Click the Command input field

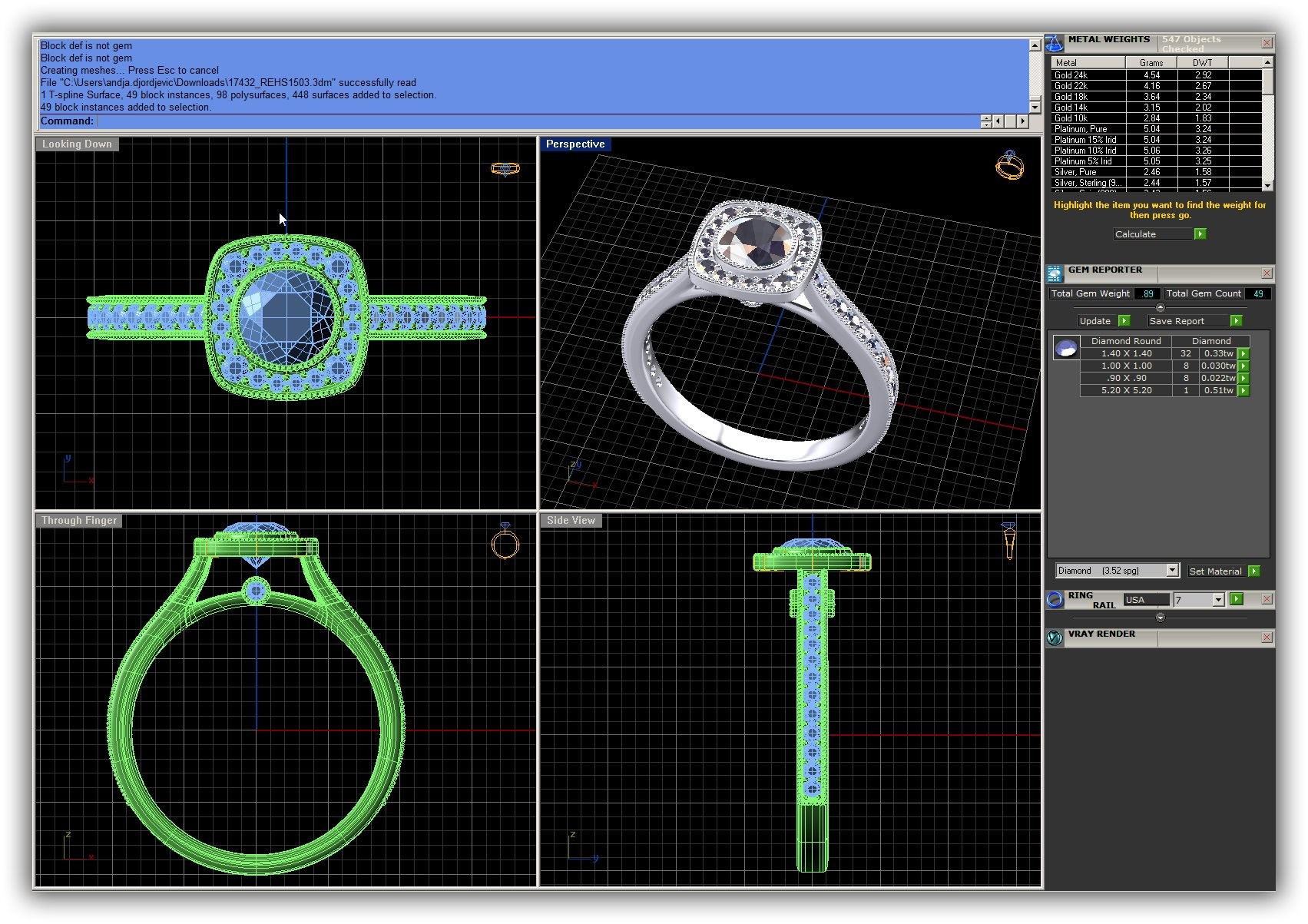[538, 121]
